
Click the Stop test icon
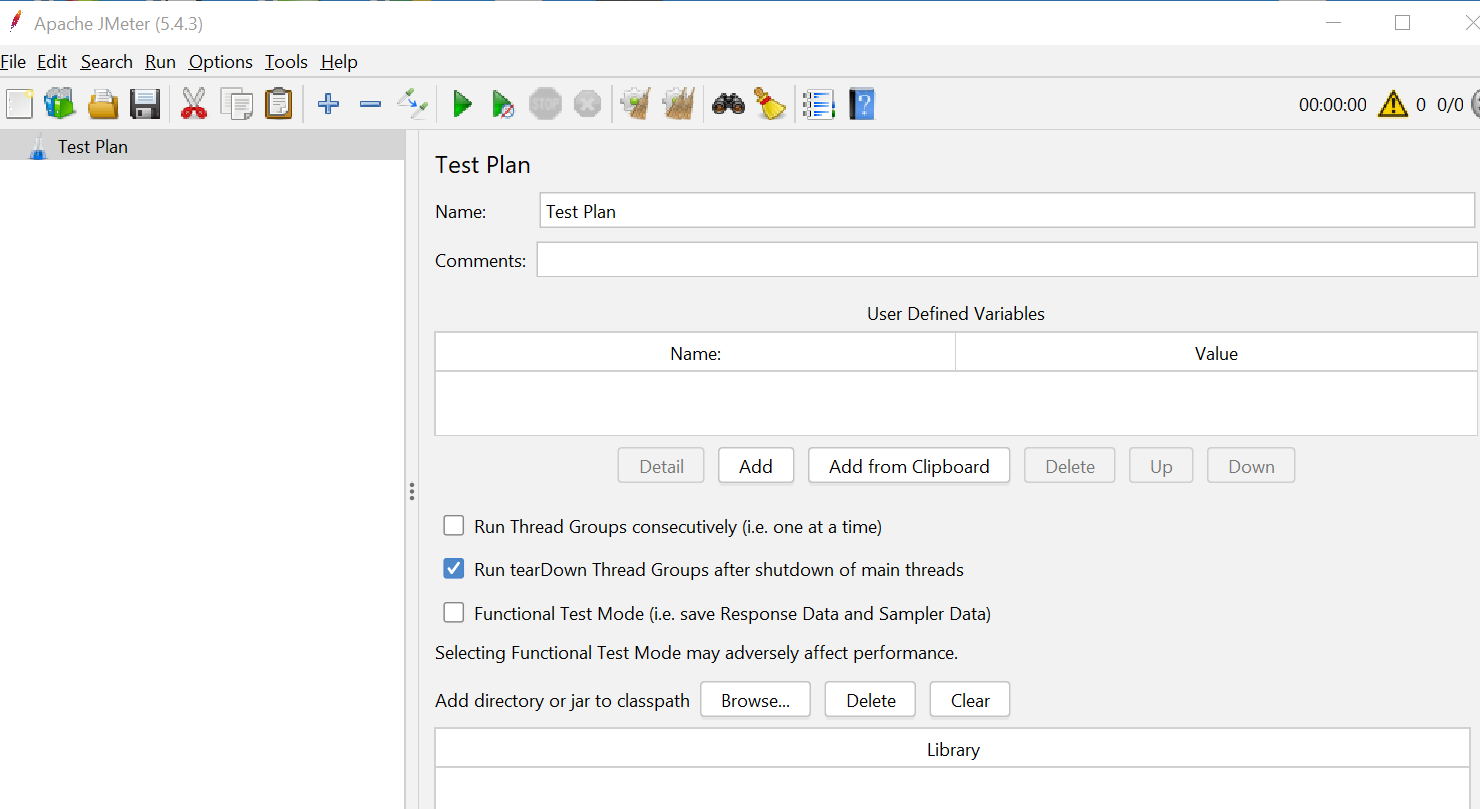pos(545,104)
